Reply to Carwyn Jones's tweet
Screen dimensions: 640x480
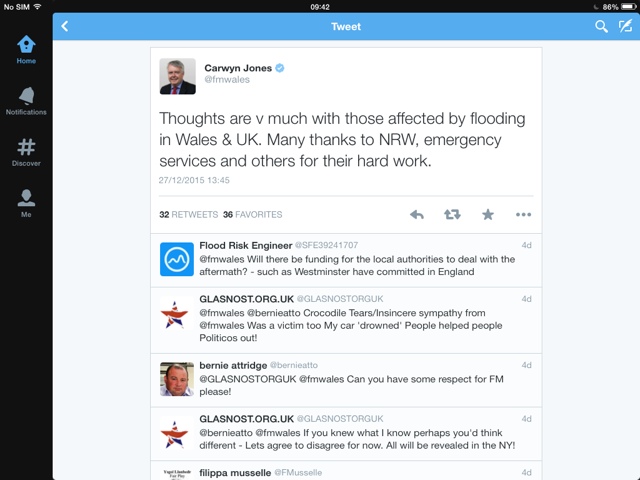417,214
